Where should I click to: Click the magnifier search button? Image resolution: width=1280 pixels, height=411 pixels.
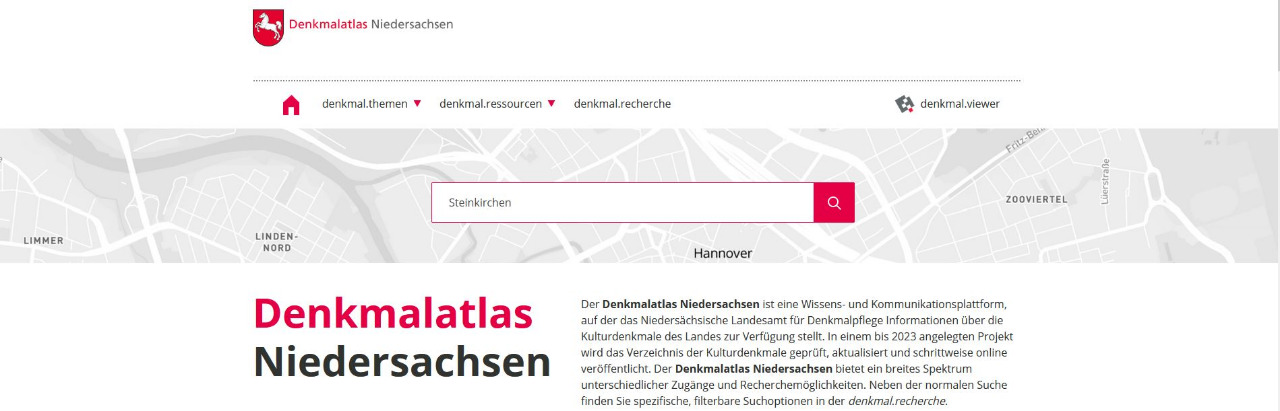tap(834, 202)
